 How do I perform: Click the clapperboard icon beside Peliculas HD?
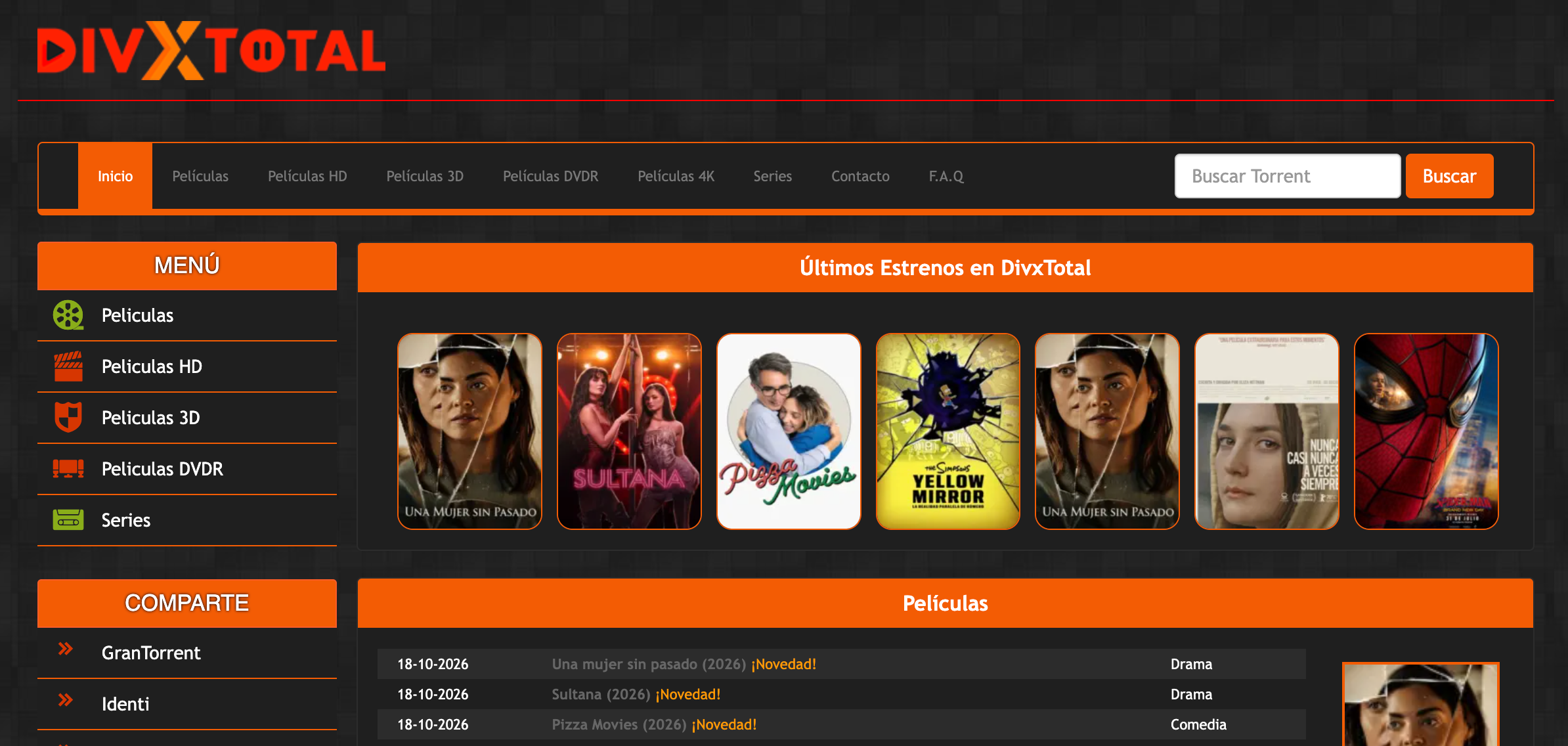coord(68,366)
